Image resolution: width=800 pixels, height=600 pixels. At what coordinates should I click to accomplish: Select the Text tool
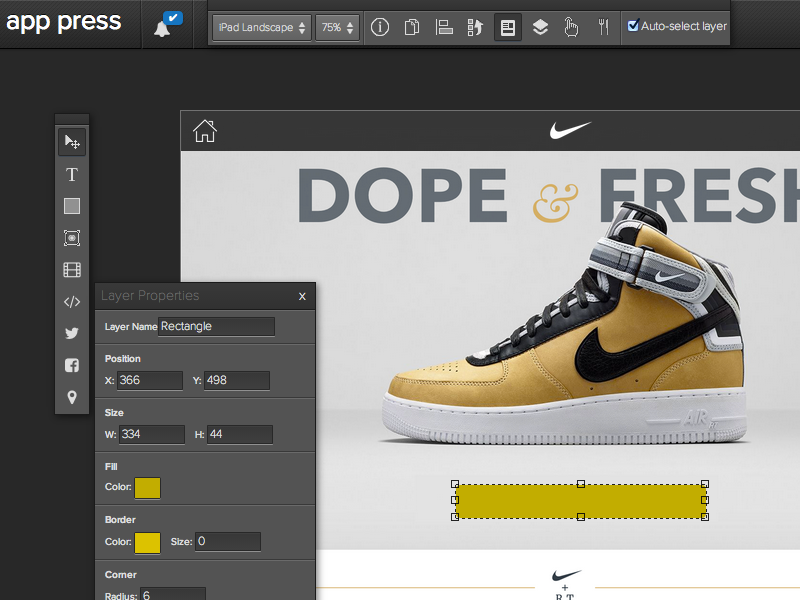(72, 175)
